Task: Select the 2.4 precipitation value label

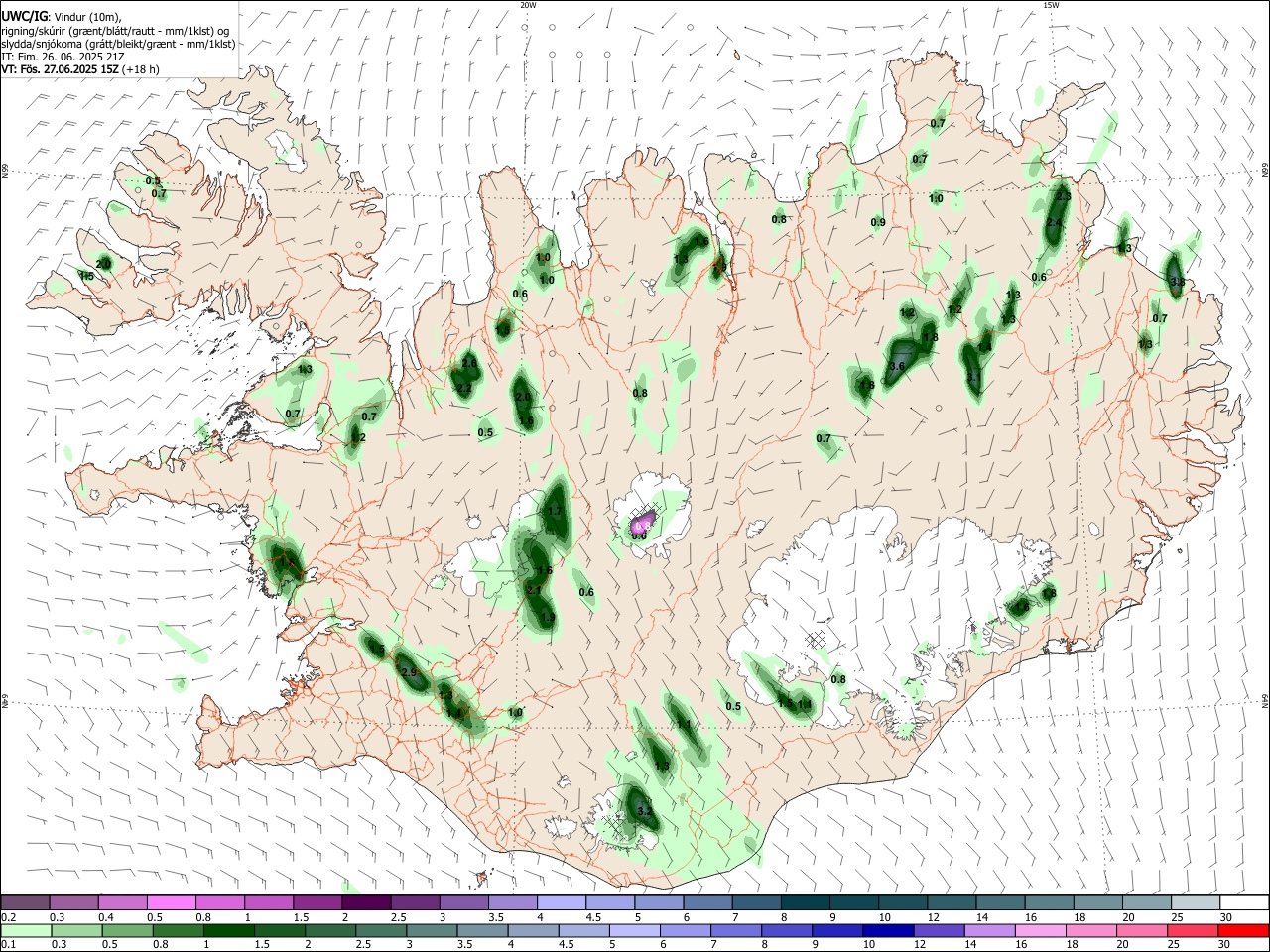Action: (x=1054, y=223)
